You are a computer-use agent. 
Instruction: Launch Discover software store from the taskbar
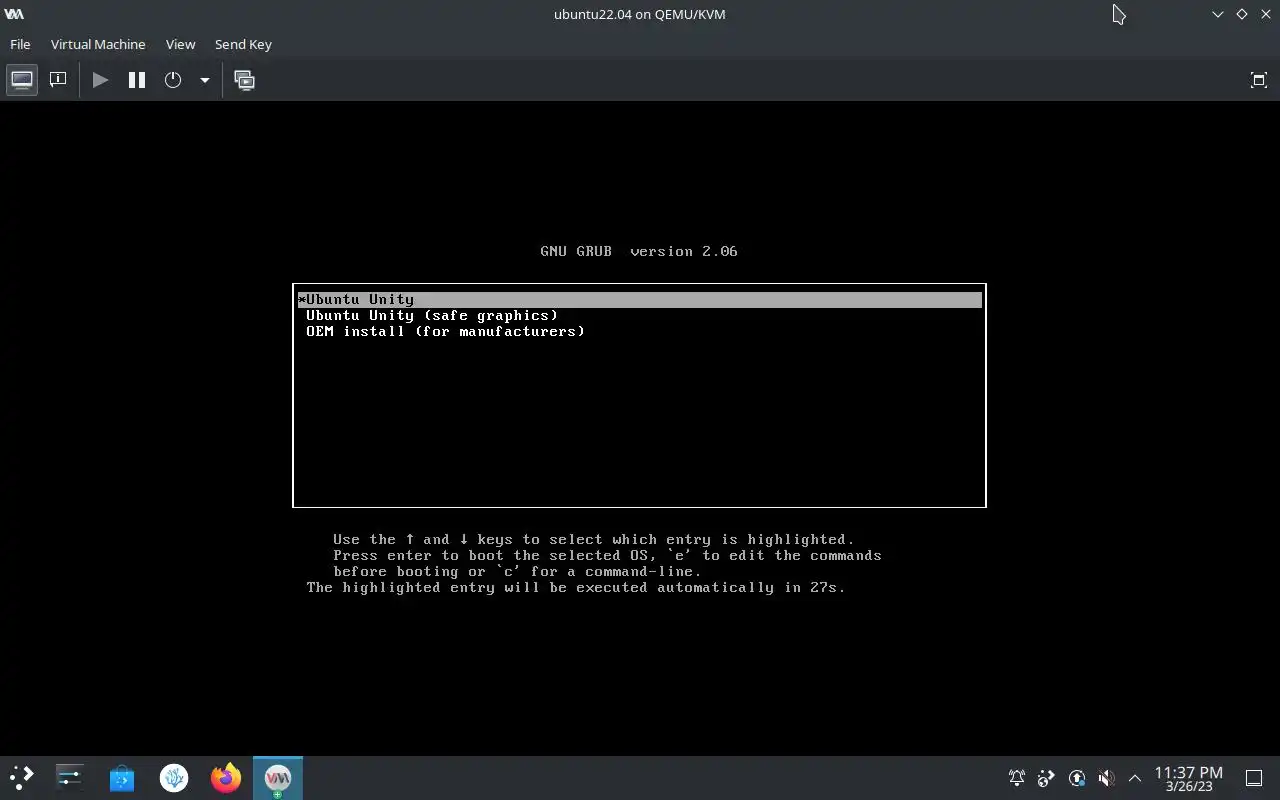coord(122,777)
